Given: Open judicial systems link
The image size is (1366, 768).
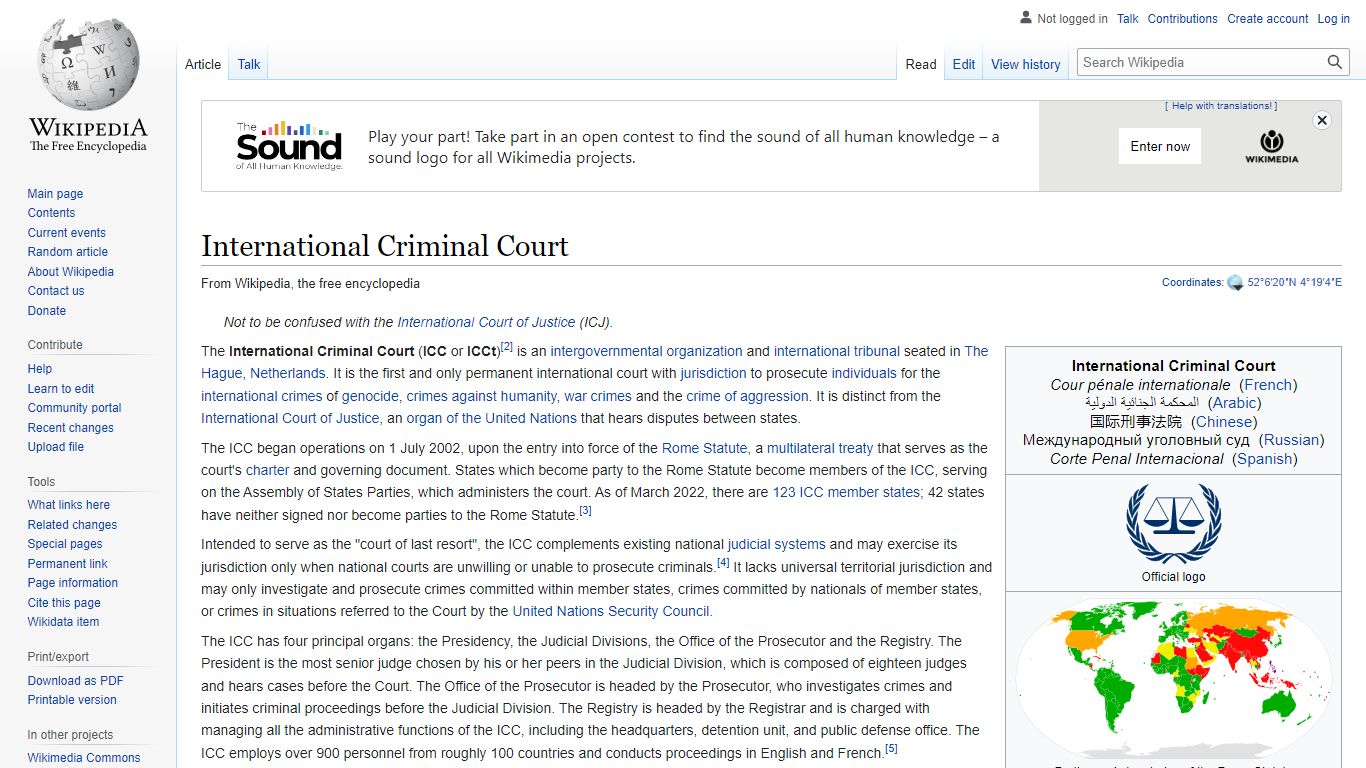Looking at the screenshot, I should [777, 544].
